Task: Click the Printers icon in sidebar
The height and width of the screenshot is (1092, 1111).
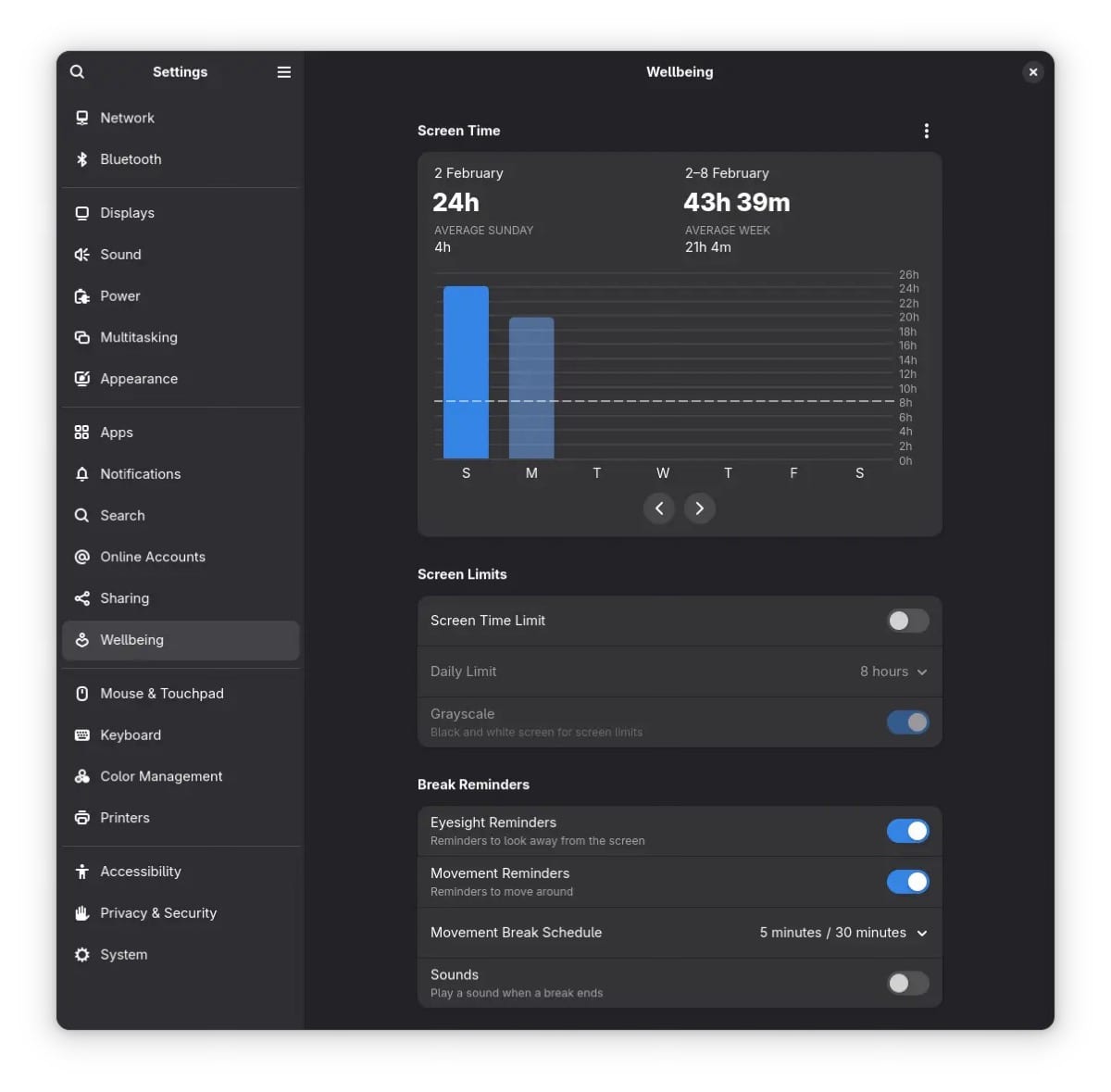Action: (81, 818)
